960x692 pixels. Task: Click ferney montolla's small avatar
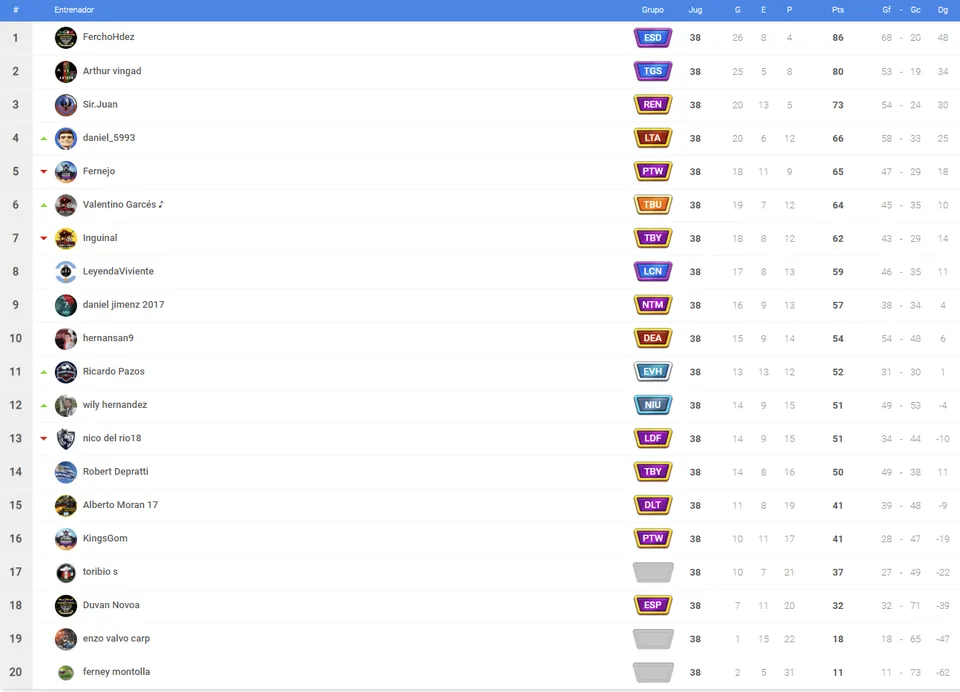(x=66, y=672)
